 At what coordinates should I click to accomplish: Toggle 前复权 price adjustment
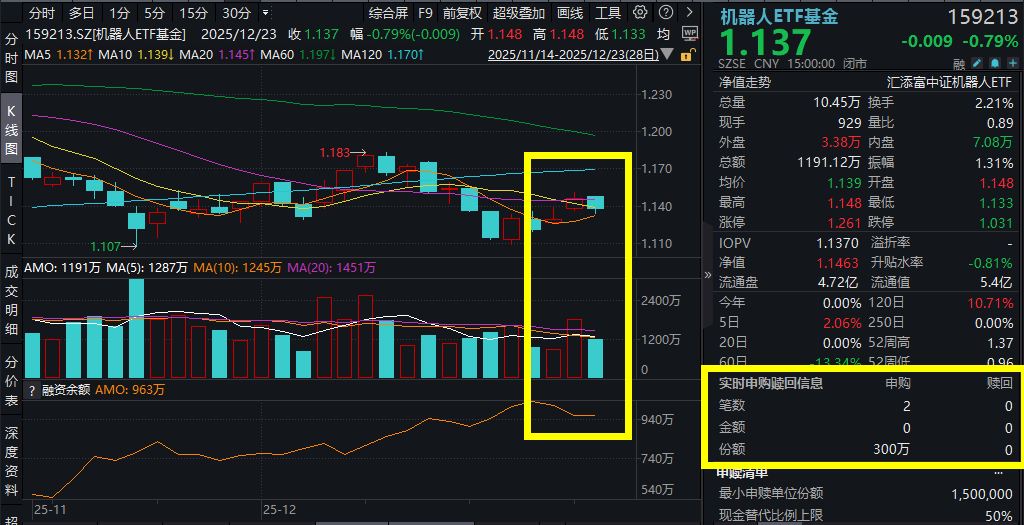point(462,13)
